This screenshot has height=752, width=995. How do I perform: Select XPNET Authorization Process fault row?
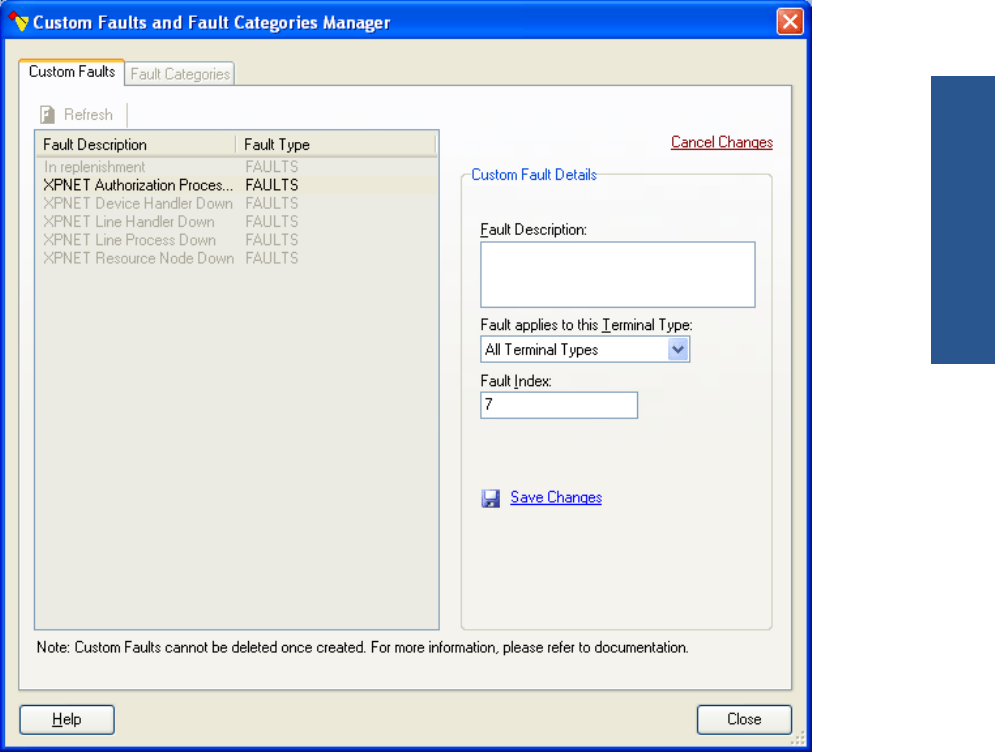click(138, 185)
